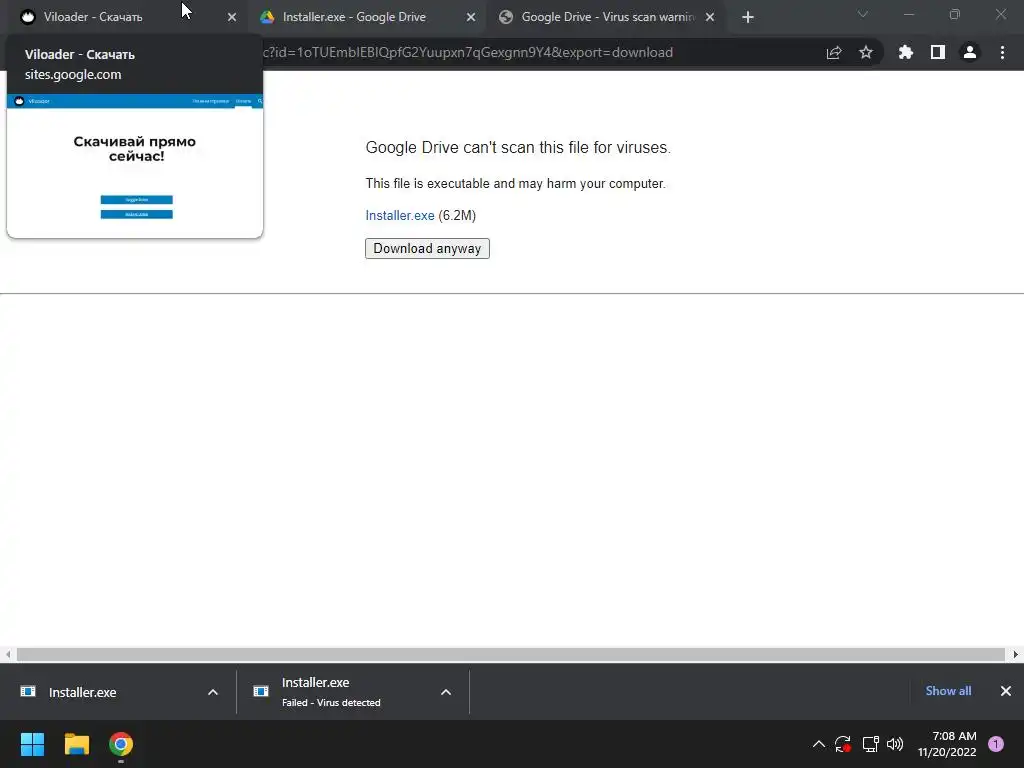
Task: Click the horizontal scrollbar track
Action: (511, 654)
